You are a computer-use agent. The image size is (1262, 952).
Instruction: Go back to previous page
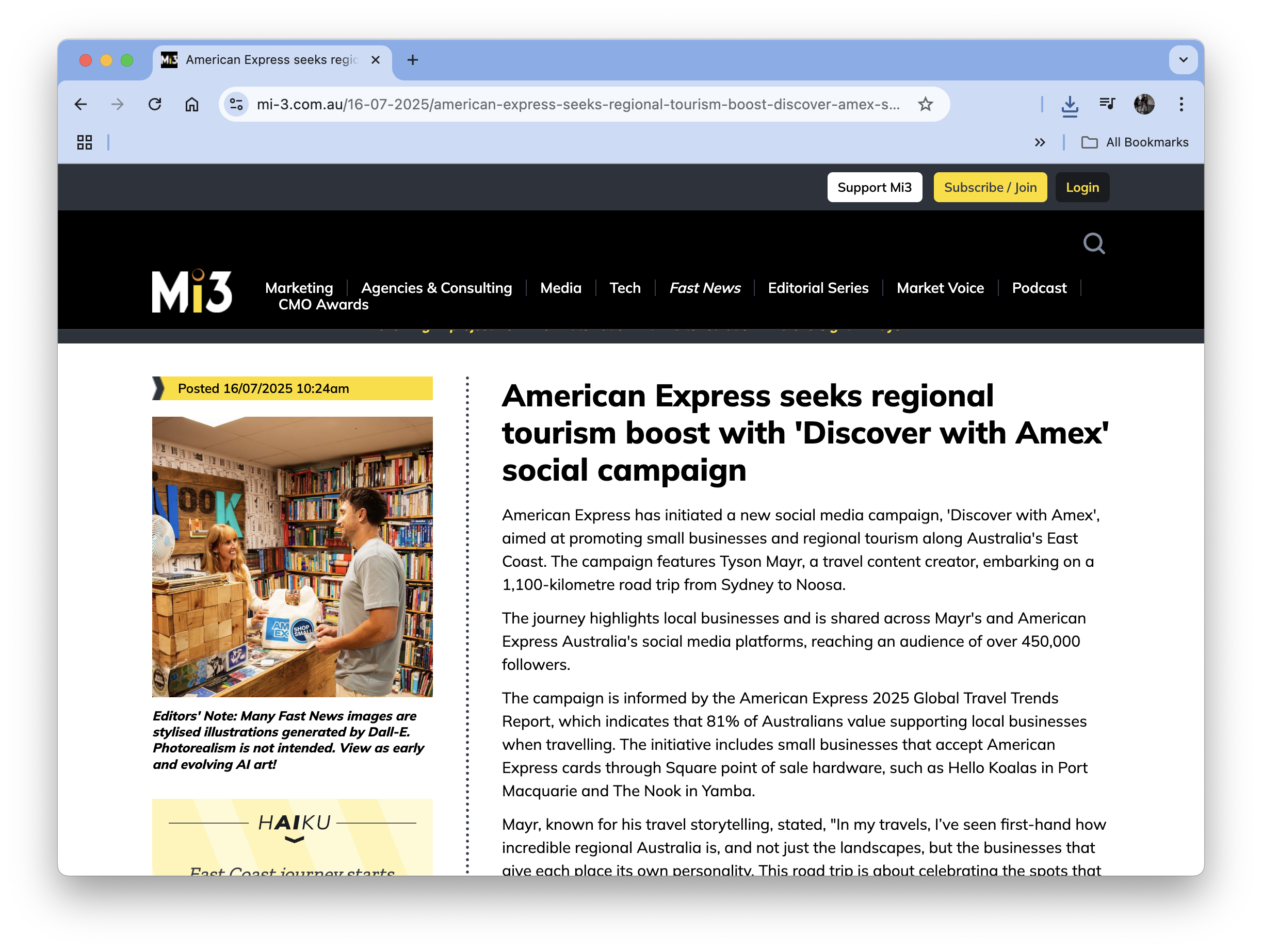81,104
